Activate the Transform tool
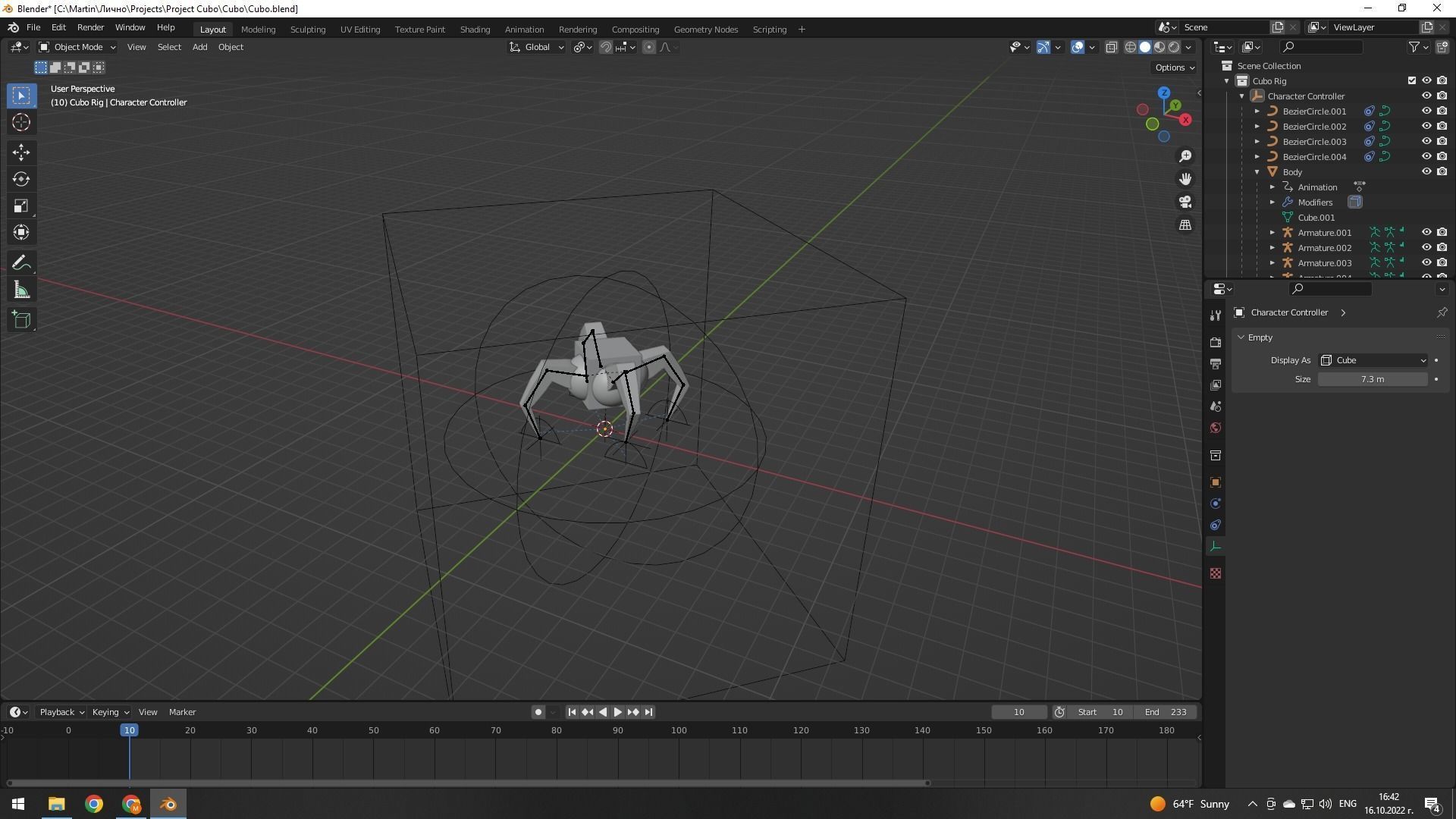Screen dimensions: 1456x819 click(x=21, y=232)
